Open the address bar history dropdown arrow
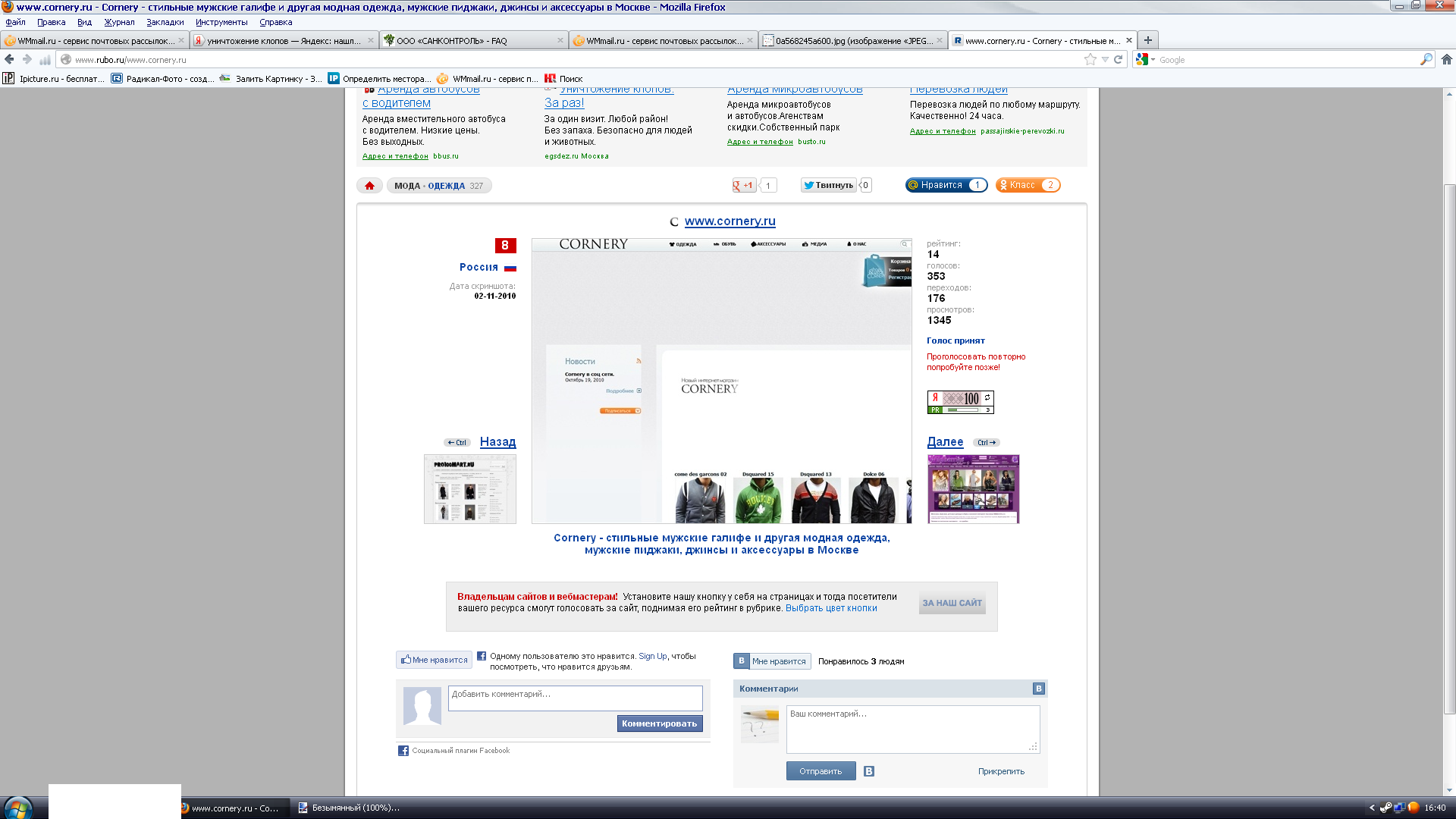Viewport: 1456px width, 819px height. 1105,59
